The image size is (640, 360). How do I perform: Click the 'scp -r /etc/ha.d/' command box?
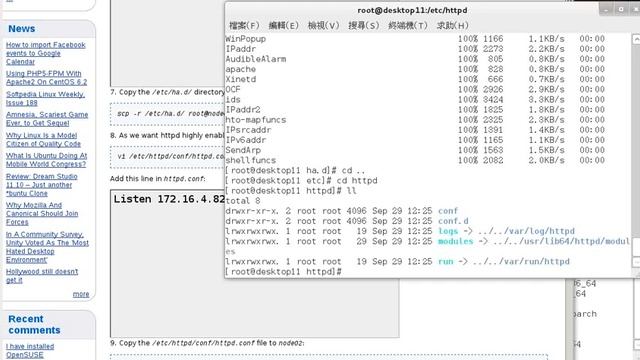point(167,114)
